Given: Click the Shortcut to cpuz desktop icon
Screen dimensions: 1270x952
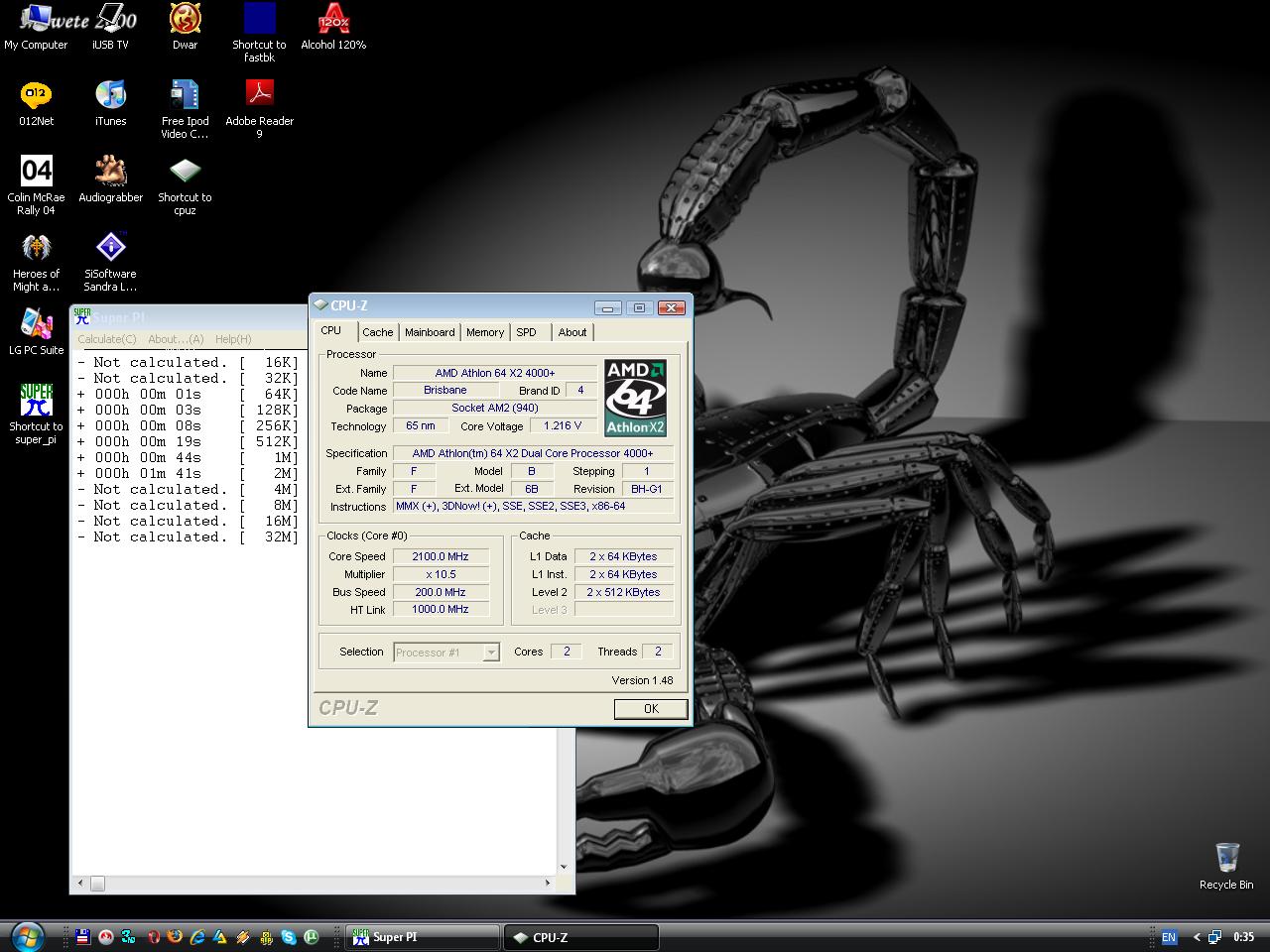Looking at the screenshot, I should (x=185, y=173).
